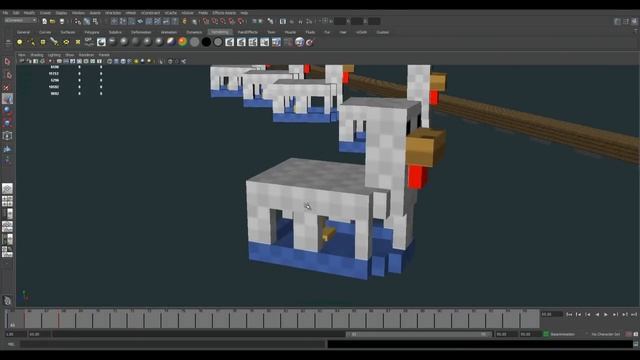
Task: Click the playback start time field
Action: tap(39, 334)
